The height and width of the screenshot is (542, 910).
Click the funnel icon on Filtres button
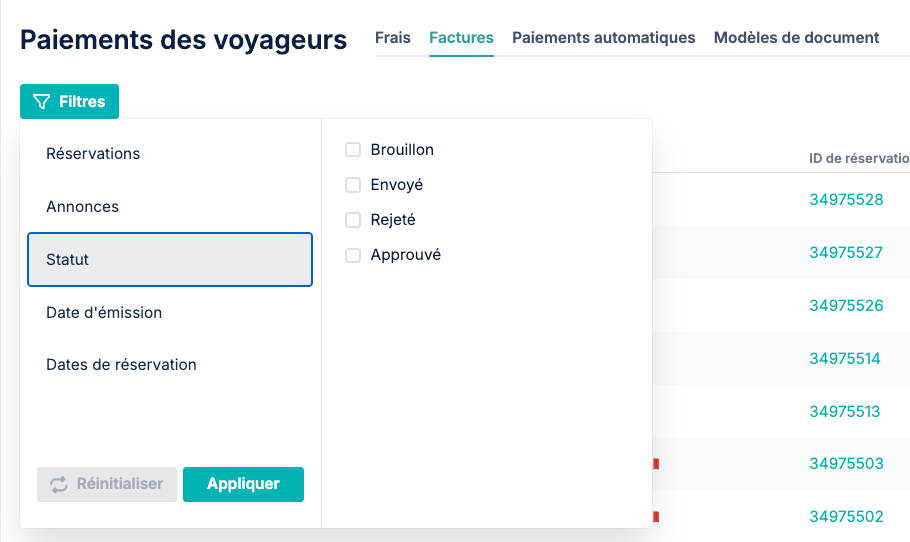[x=41, y=102]
